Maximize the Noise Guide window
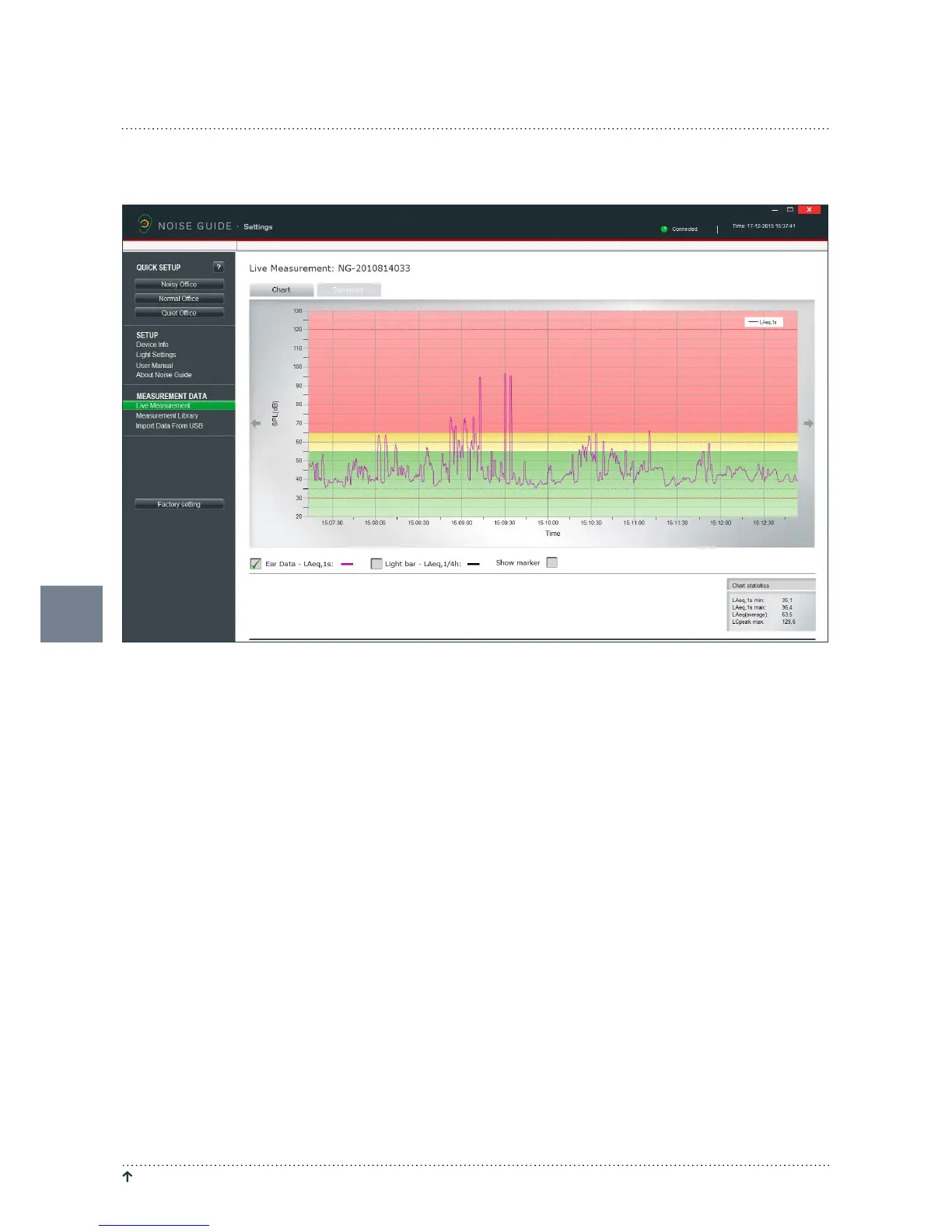Viewport: 952px width, 1232px height. (x=790, y=209)
